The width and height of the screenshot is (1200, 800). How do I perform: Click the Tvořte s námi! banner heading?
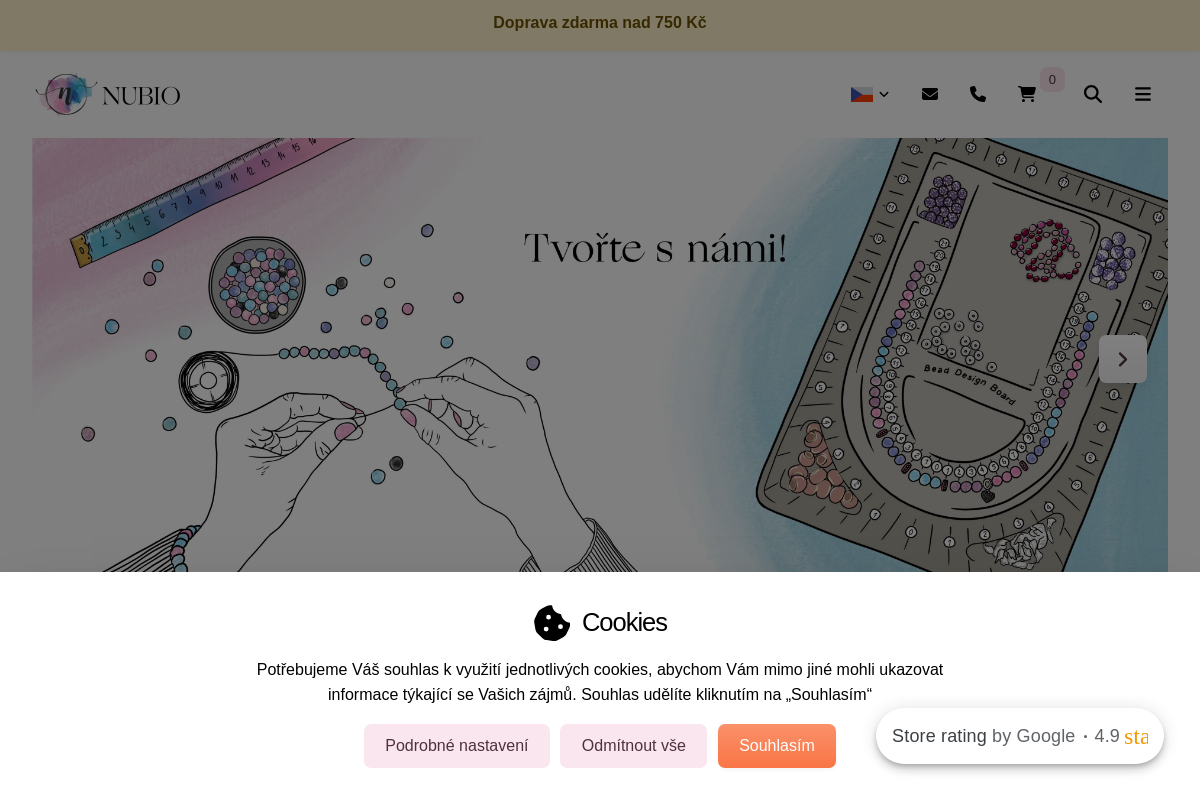click(x=655, y=249)
